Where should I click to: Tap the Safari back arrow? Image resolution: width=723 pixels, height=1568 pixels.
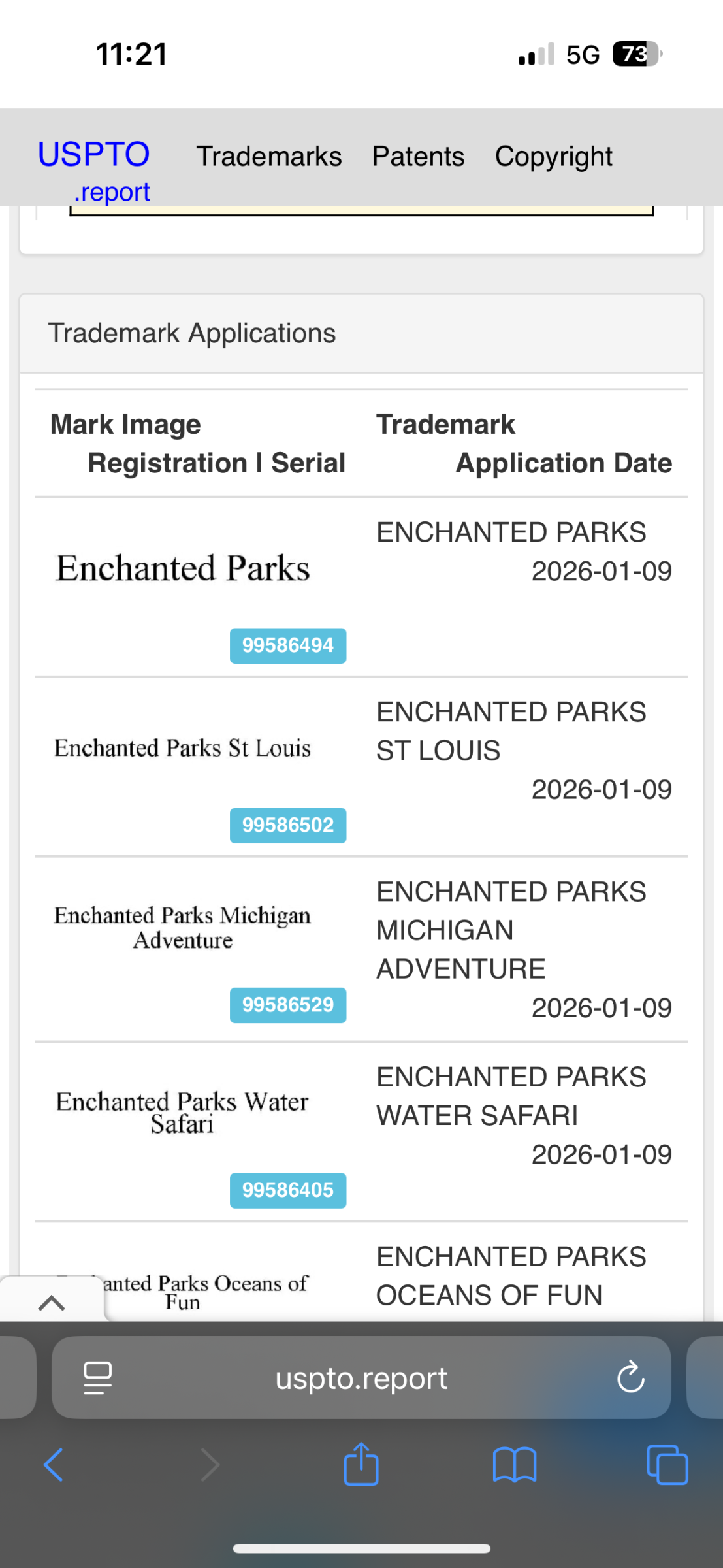(x=54, y=1465)
